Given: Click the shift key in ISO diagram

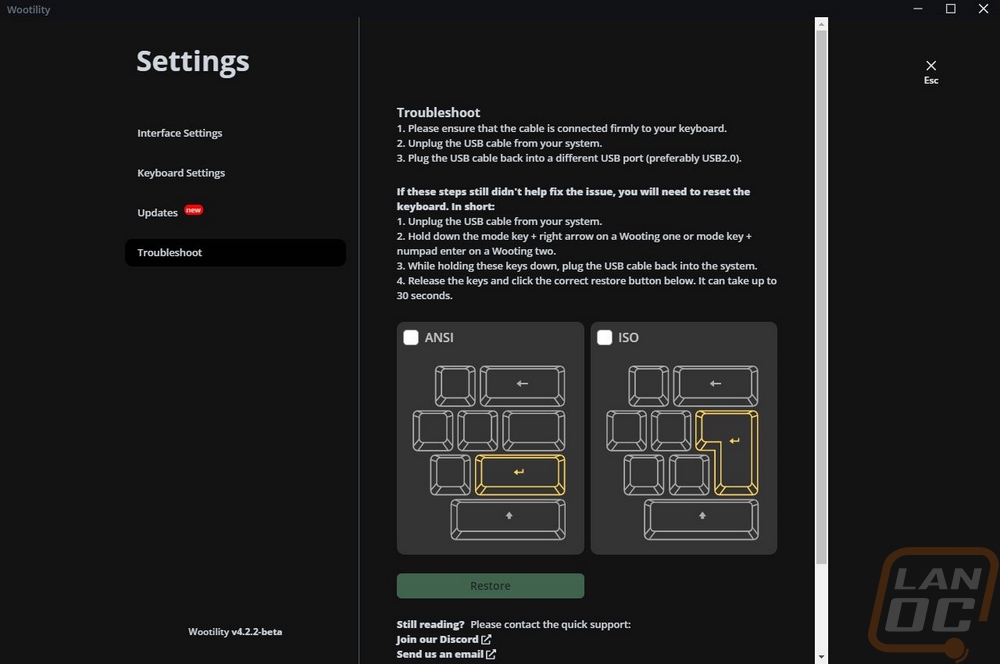Looking at the screenshot, I should tap(702, 519).
